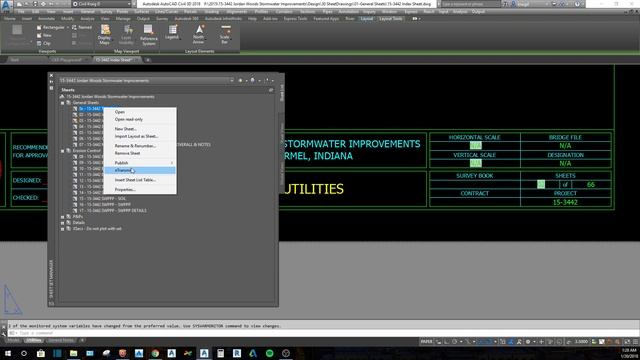Click the Cortana search circle icon

[x=24, y=353]
